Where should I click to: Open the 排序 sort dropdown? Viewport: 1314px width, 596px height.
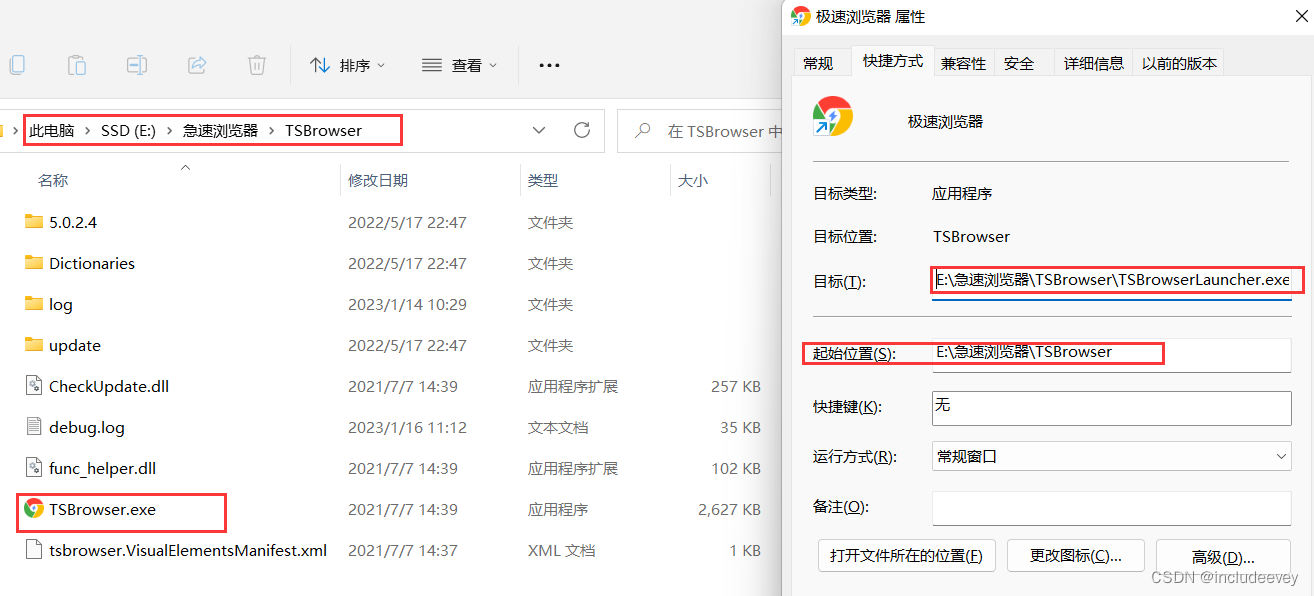pos(347,65)
